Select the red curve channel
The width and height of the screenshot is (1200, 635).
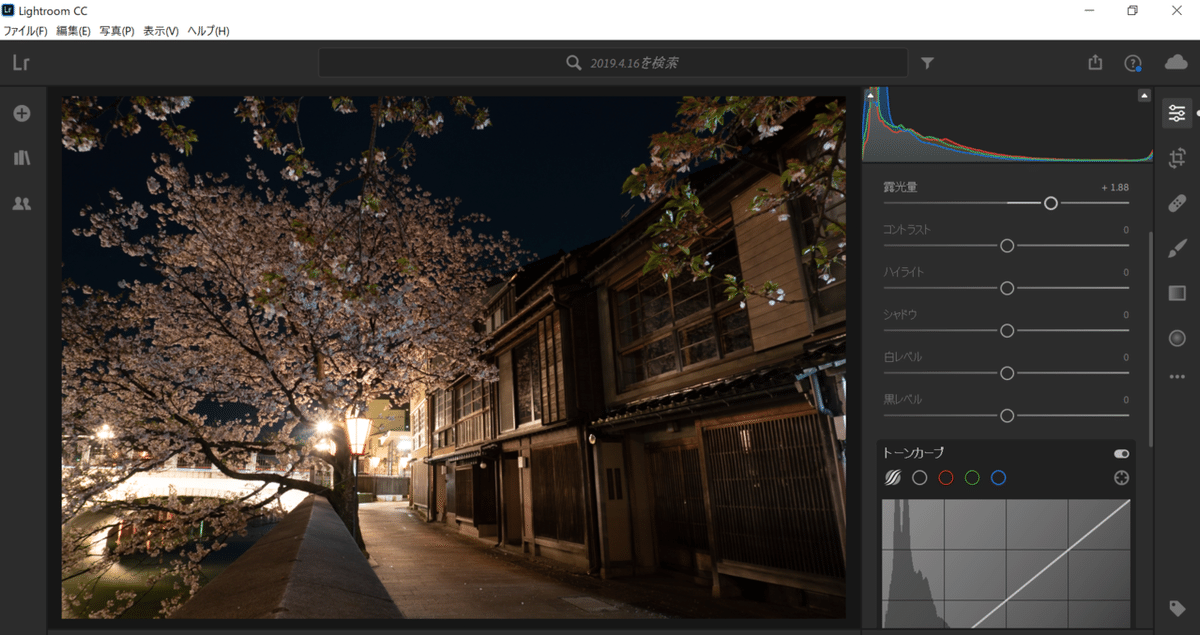coord(946,478)
